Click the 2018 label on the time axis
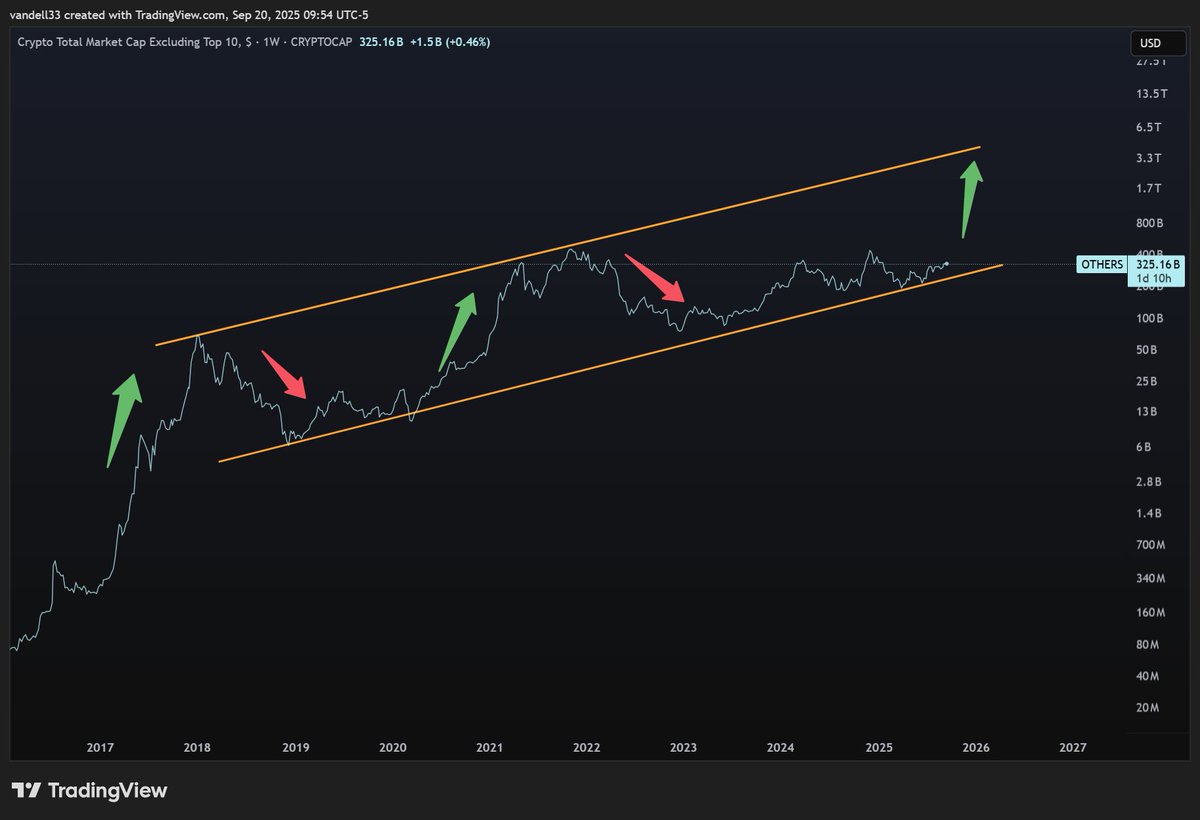Viewport: 1200px width, 820px height. pyautogui.click(x=198, y=748)
